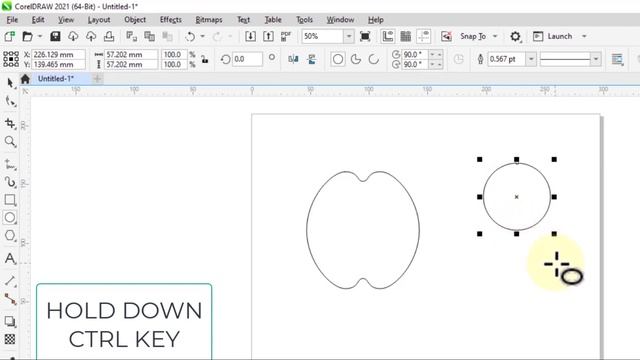Open the Table menu

click(273, 20)
